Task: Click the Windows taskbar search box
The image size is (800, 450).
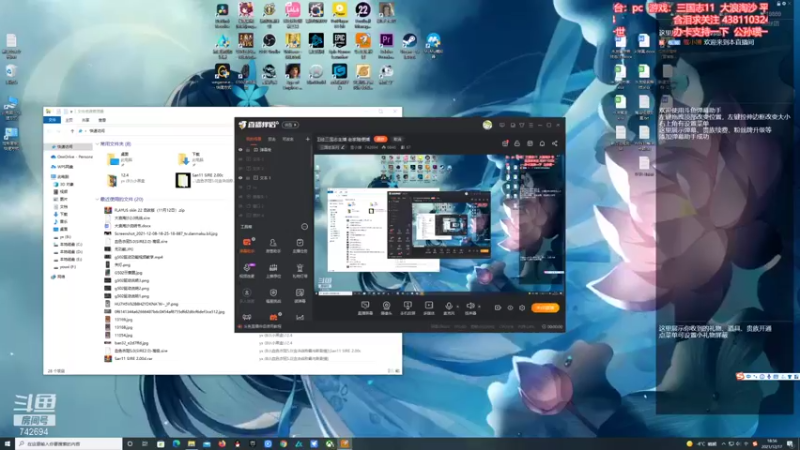Action: (69, 444)
